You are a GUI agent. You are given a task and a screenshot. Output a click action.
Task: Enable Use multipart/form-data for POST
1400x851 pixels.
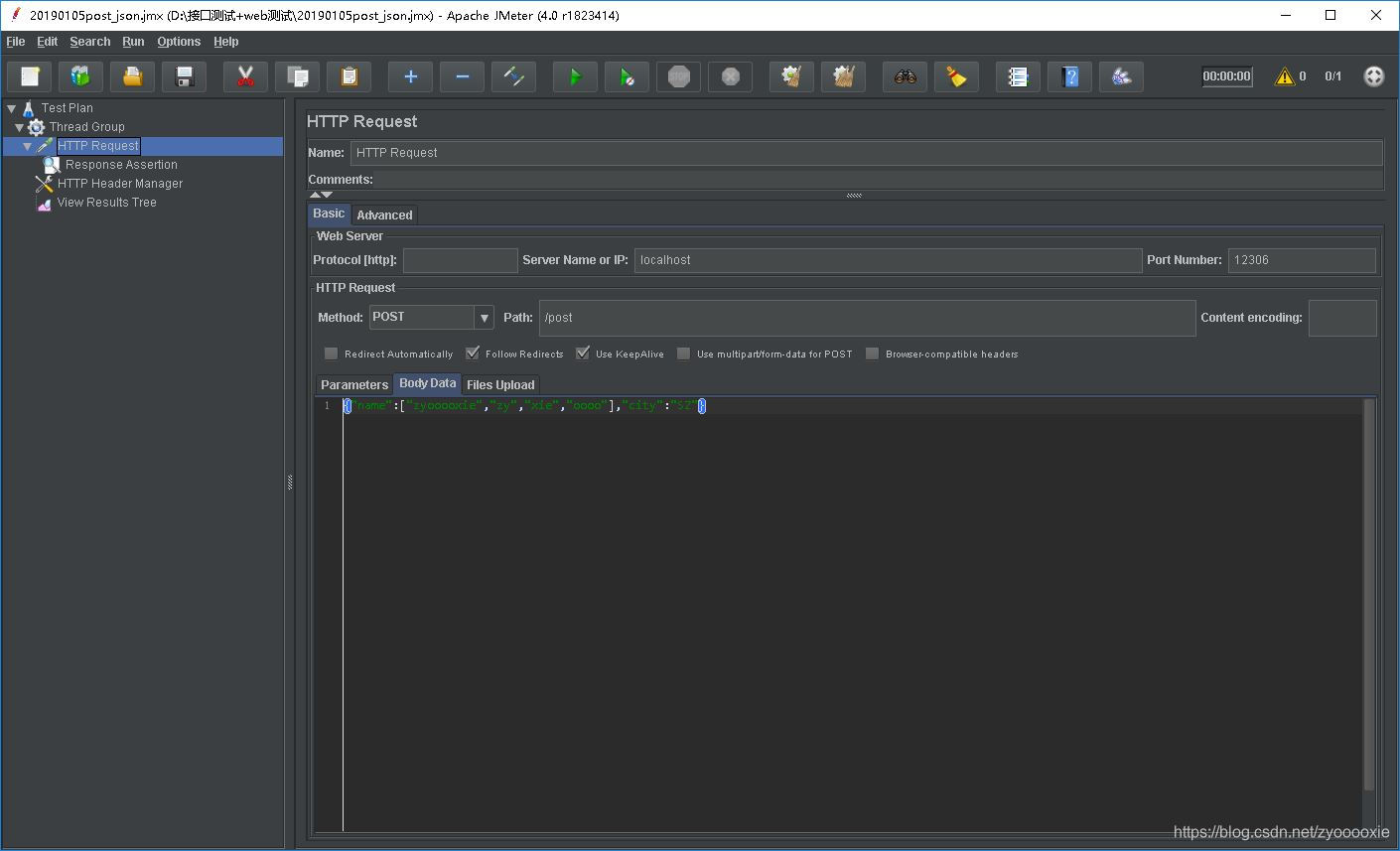point(684,354)
